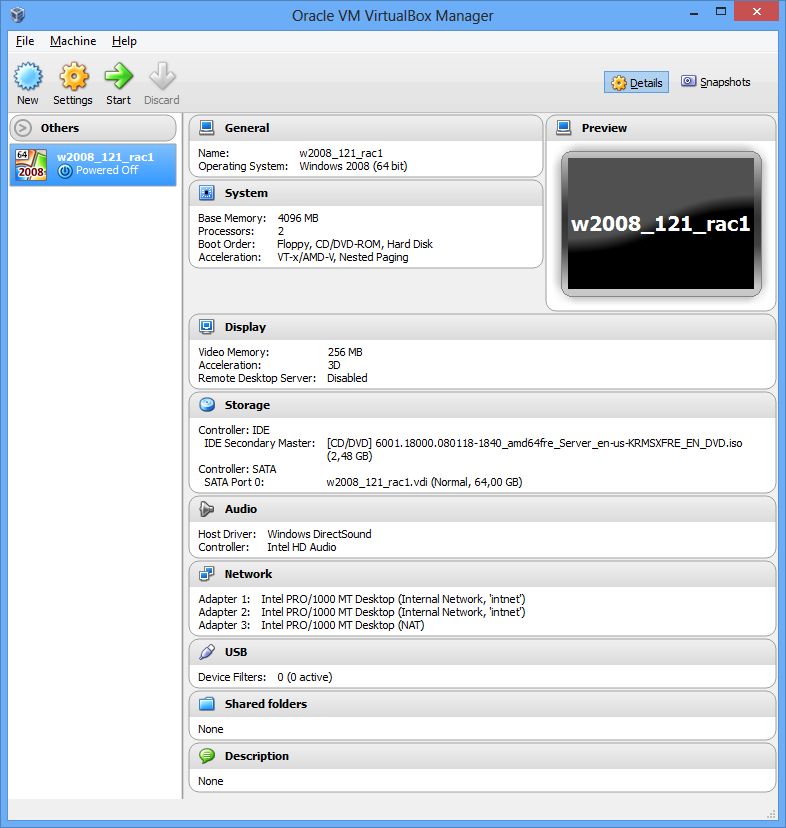Click the w2008_121_rac1.vdi SATA disk entry
This screenshot has height=828, width=786.
pos(424,482)
